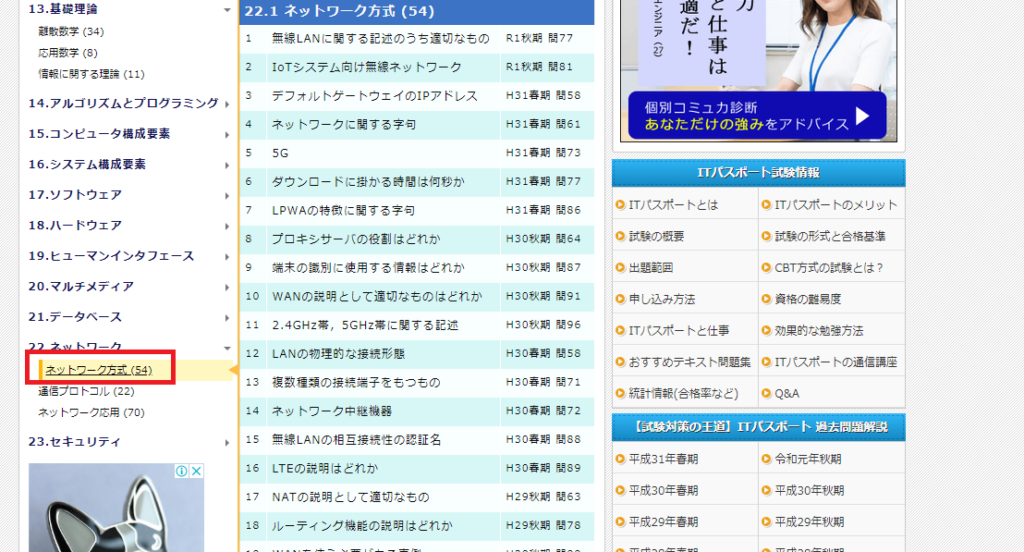Image resolution: width=1024 pixels, height=552 pixels.
Task: Open 離散数学 (34) category
Action: (x=71, y=31)
